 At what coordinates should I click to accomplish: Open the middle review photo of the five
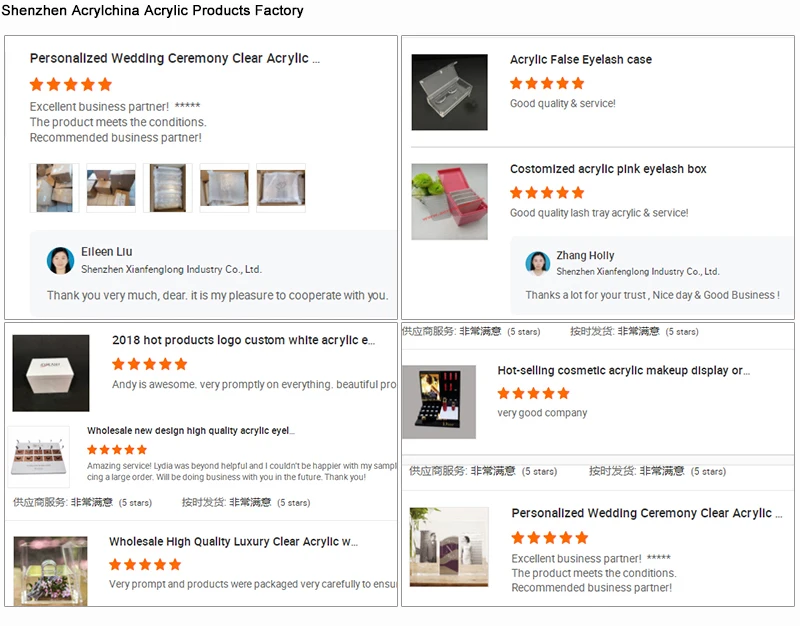(167, 188)
